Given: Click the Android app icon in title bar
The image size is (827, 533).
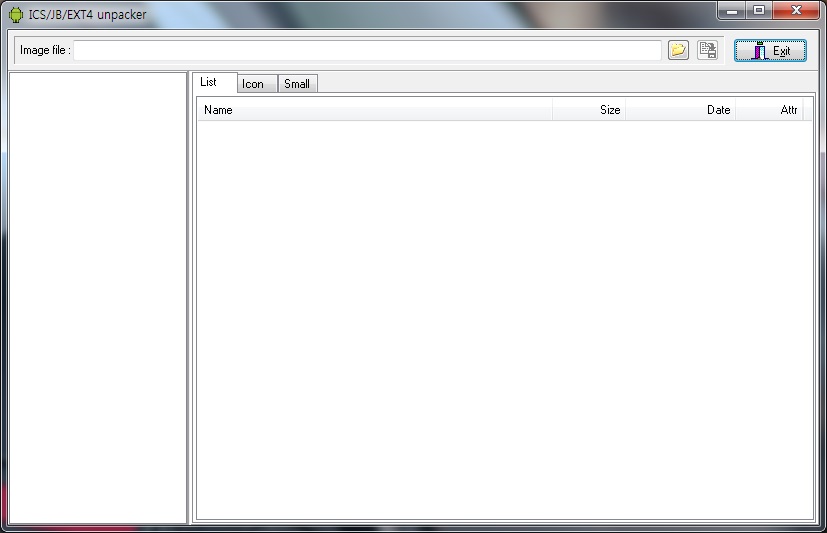Looking at the screenshot, I should (x=15, y=14).
